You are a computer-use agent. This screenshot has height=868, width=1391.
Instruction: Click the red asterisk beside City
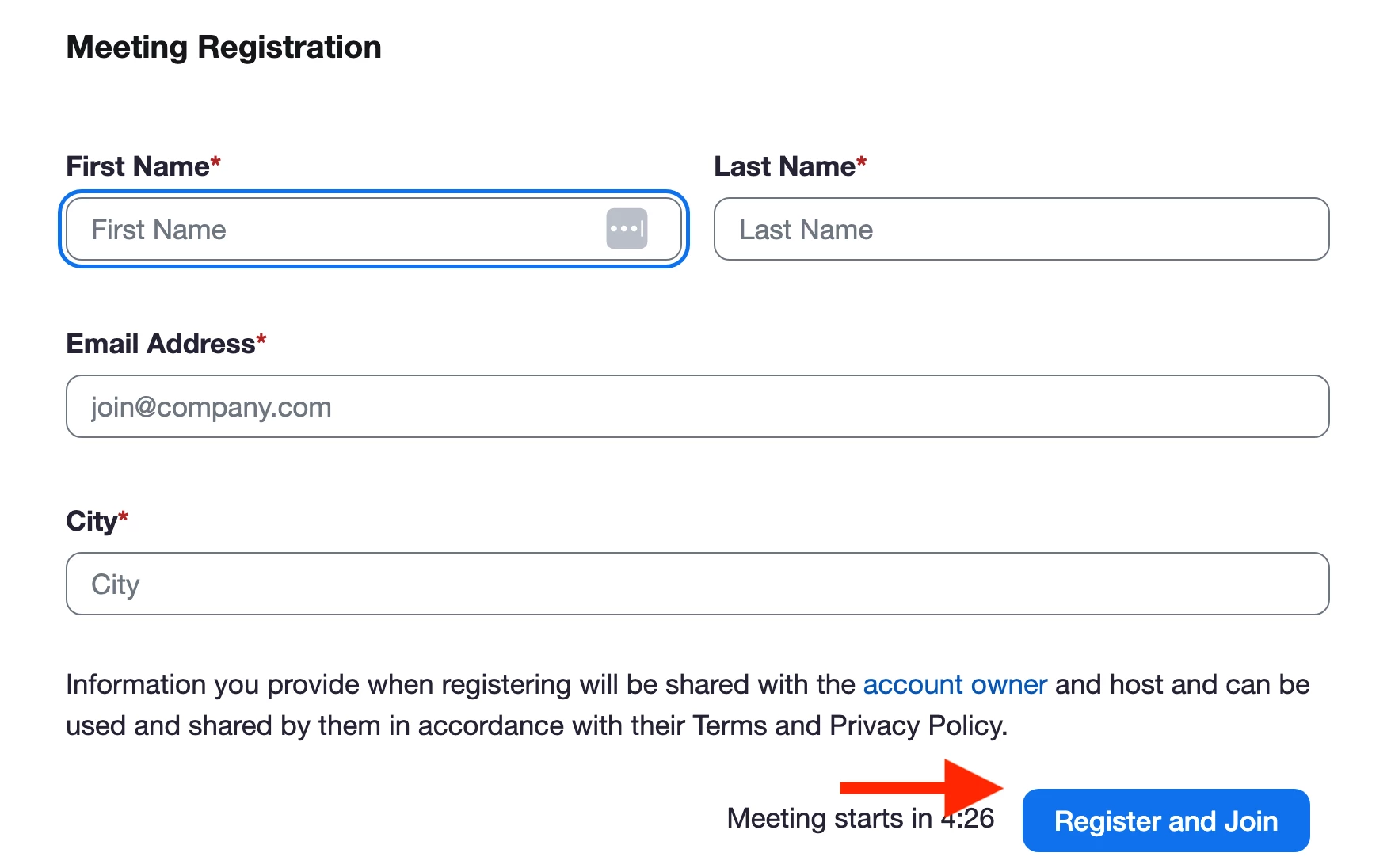pyautogui.click(x=123, y=517)
